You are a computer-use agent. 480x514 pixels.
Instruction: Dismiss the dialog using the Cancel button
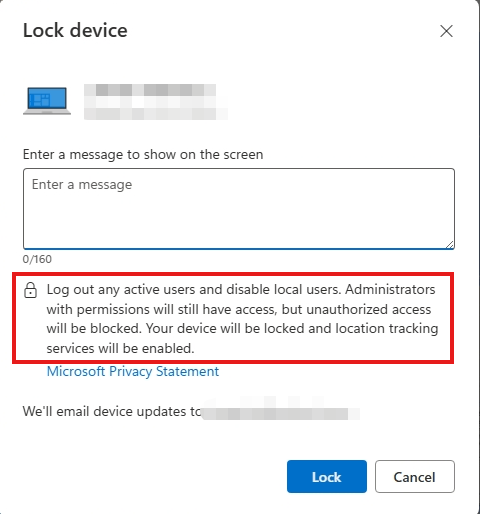pos(415,476)
